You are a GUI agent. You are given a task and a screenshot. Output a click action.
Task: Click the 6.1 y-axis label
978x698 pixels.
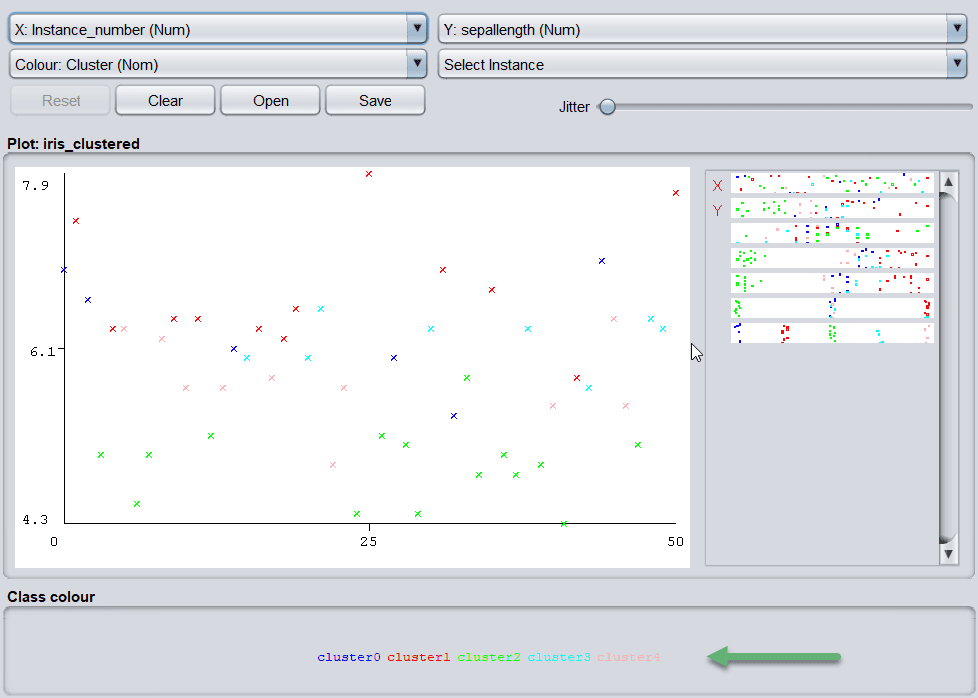coord(42,352)
